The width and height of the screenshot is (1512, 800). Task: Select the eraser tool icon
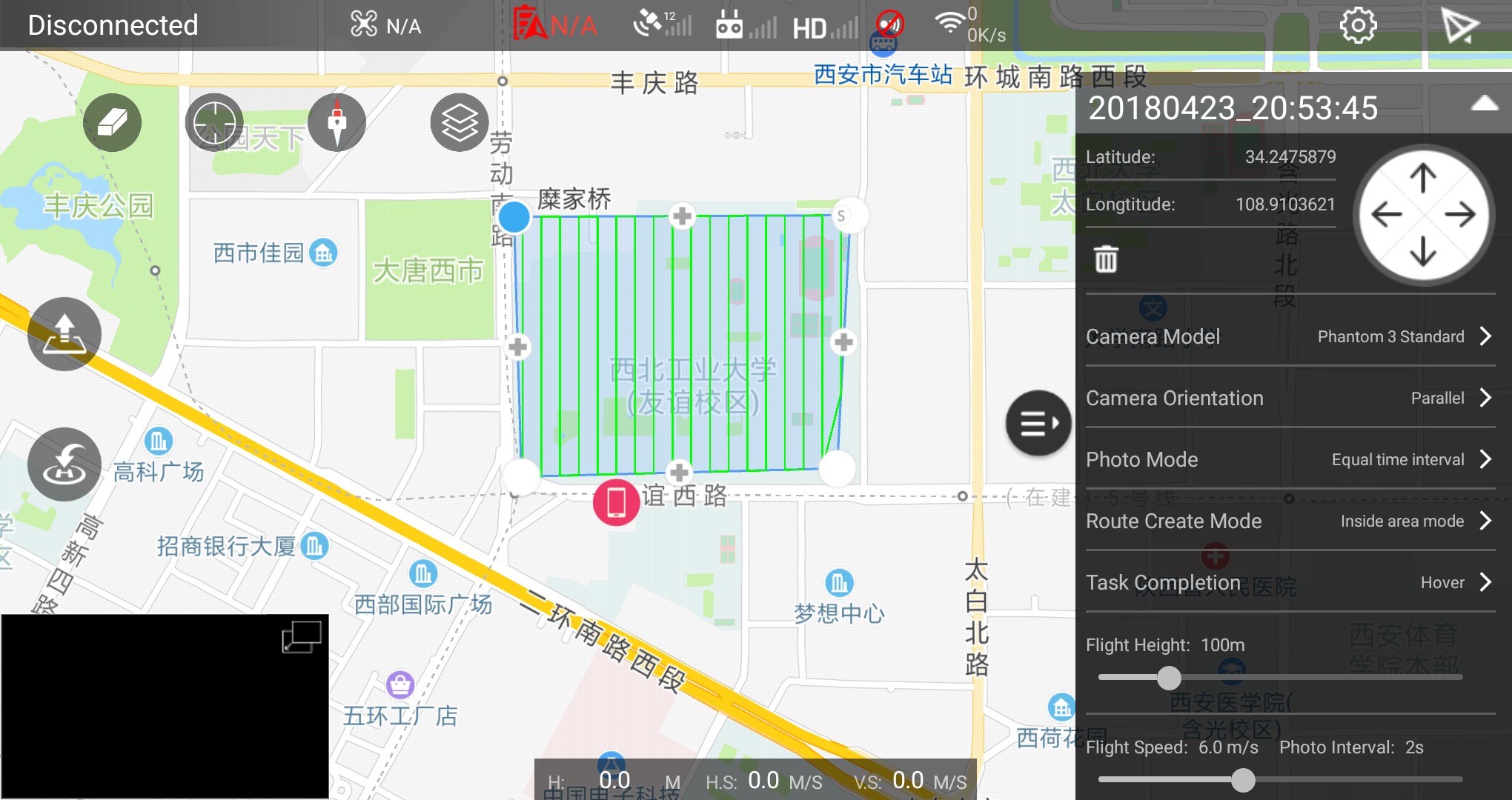point(112,122)
